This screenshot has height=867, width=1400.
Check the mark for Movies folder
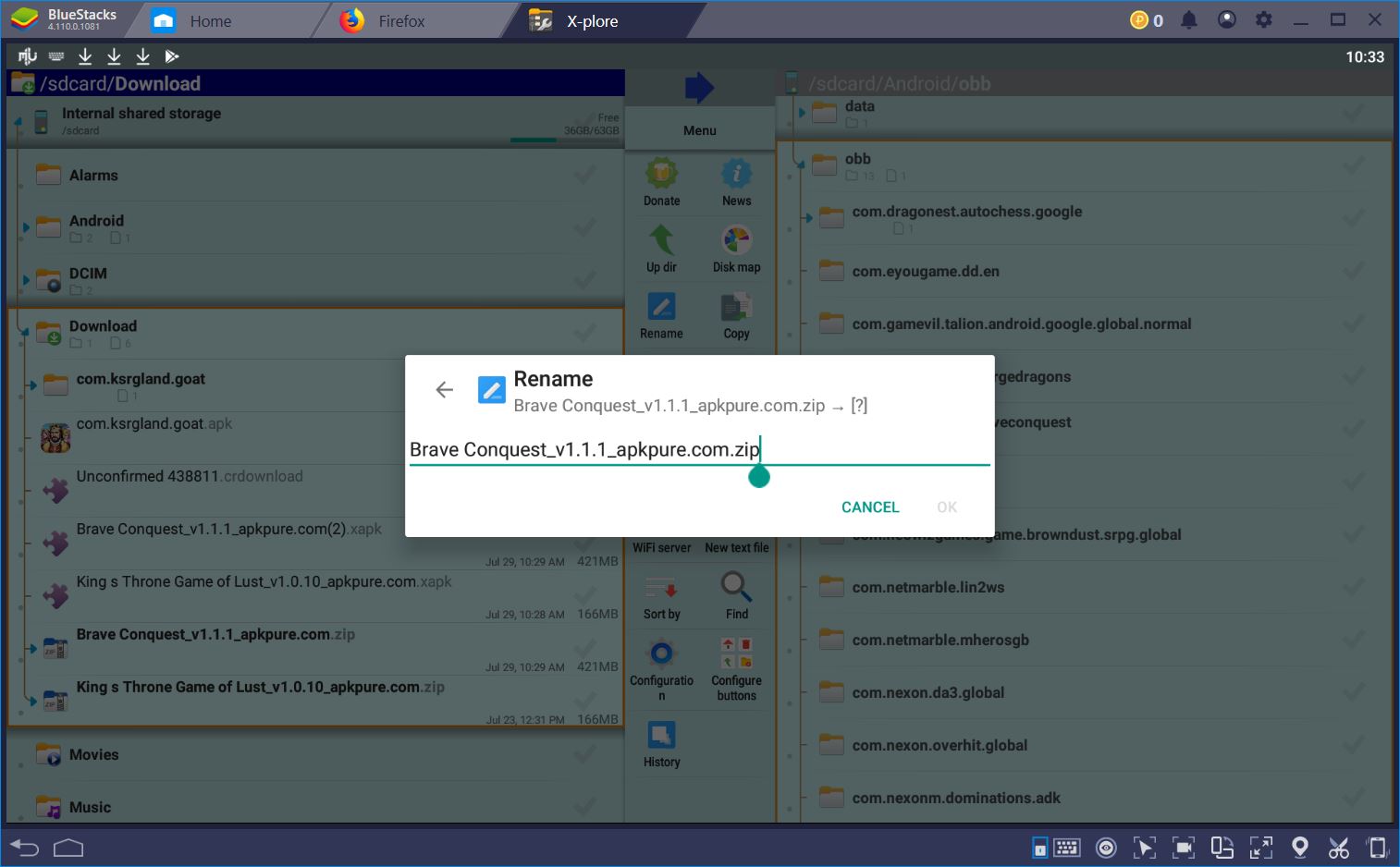pyautogui.click(x=584, y=754)
